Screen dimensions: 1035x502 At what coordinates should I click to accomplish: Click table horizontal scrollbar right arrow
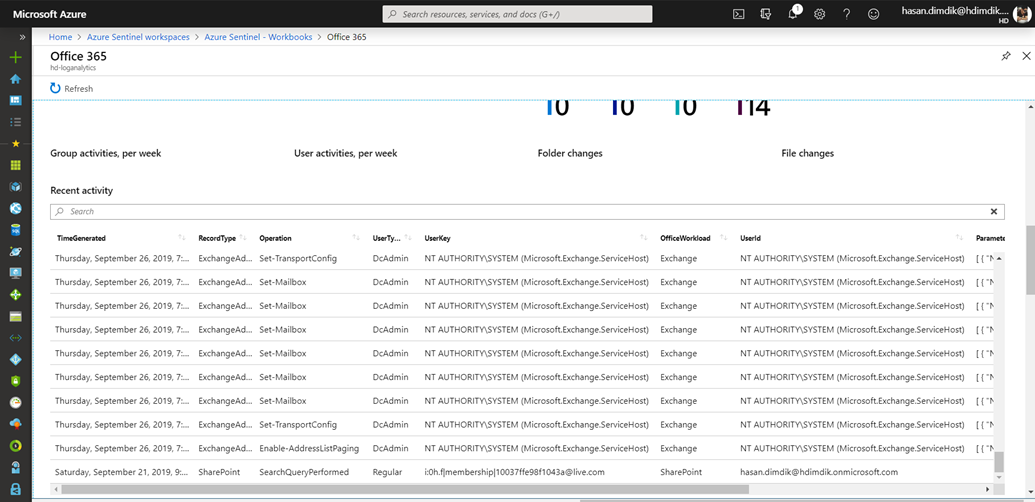987,489
